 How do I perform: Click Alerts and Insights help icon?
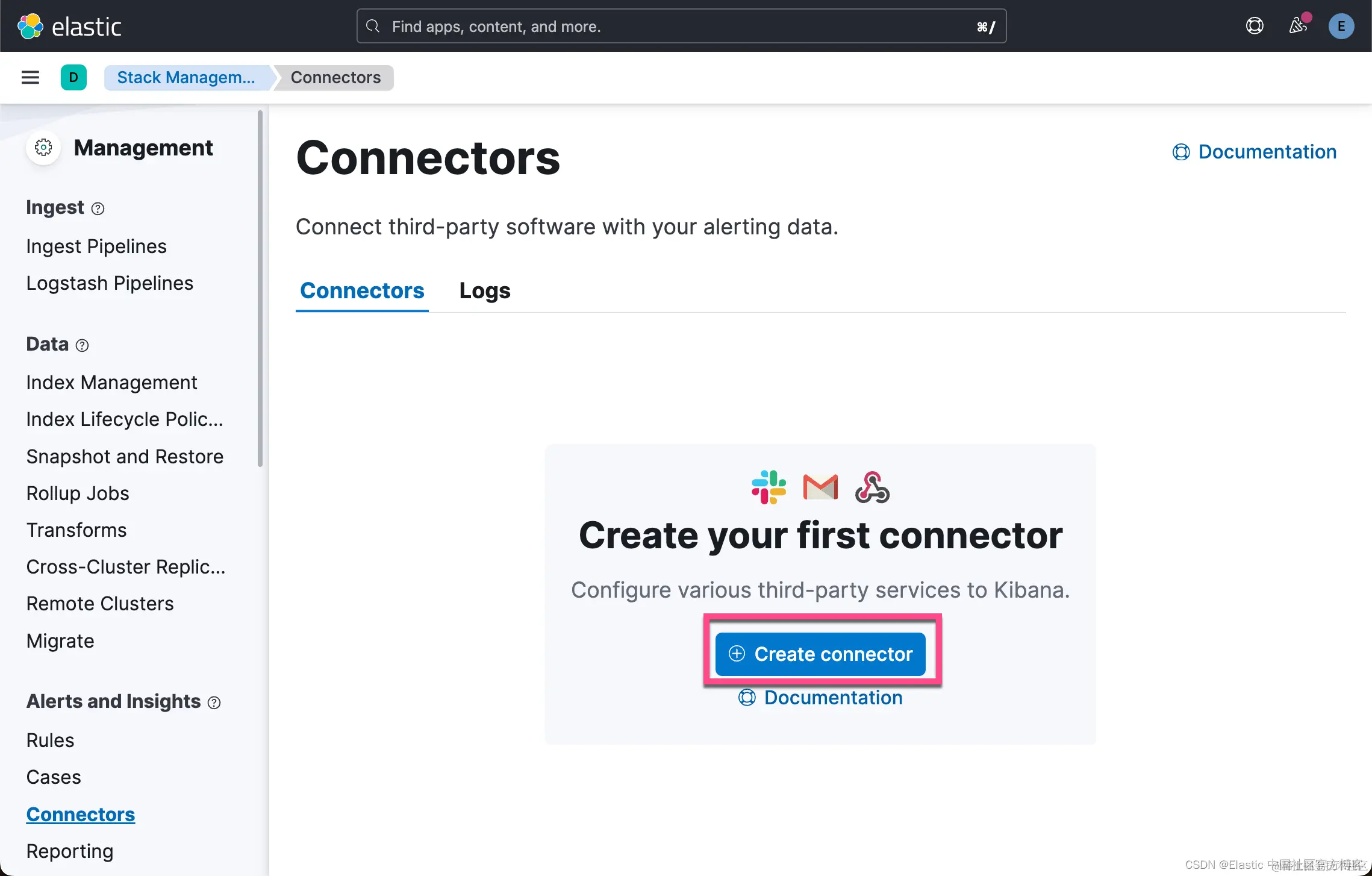(214, 702)
